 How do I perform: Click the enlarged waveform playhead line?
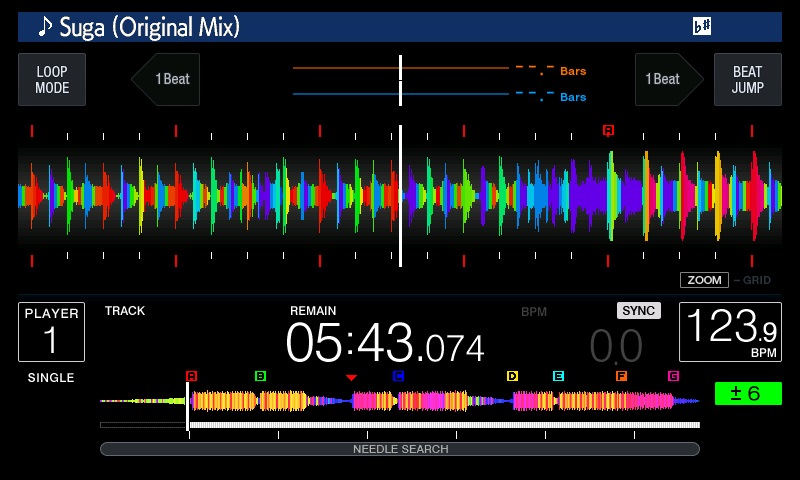point(401,196)
